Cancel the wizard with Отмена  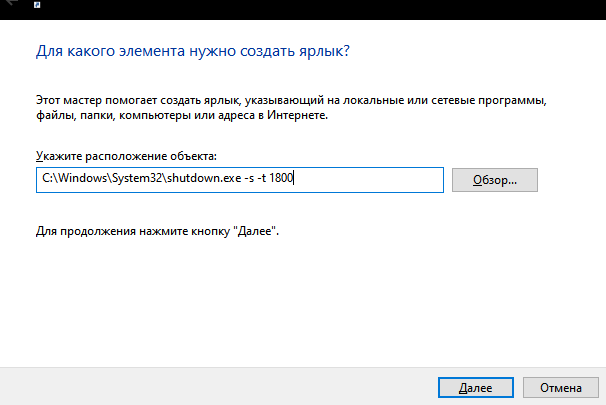point(560,387)
